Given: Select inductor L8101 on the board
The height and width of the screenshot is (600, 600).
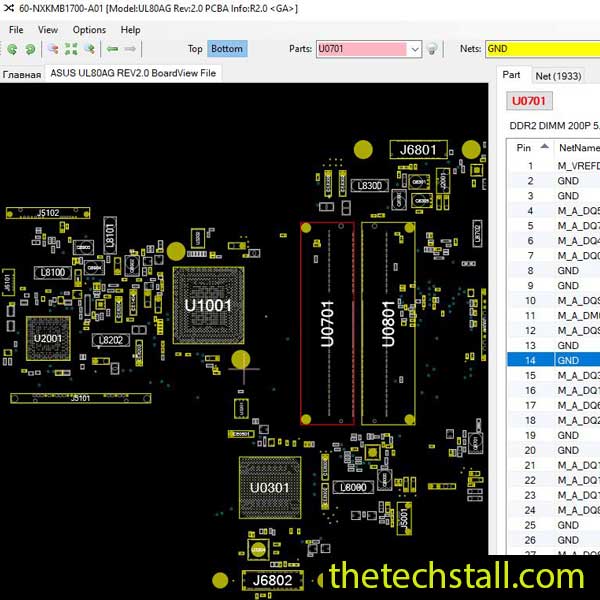Looking at the screenshot, I should pos(110,235).
